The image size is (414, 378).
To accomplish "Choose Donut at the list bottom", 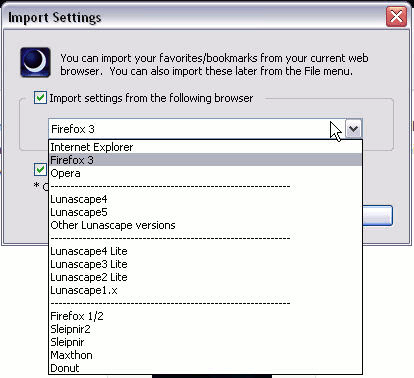I will [205, 368].
